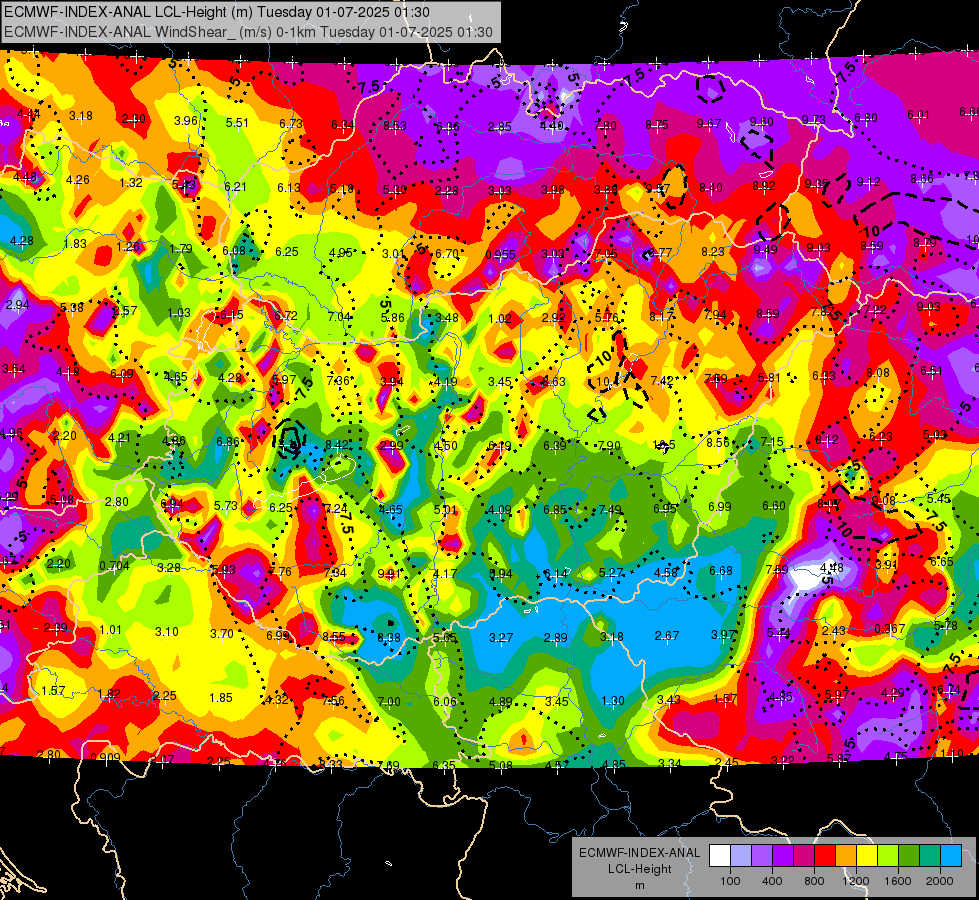The image size is (979, 900).
Task: Click the wind shear value '6.73'
Action: pyautogui.click(x=291, y=124)
